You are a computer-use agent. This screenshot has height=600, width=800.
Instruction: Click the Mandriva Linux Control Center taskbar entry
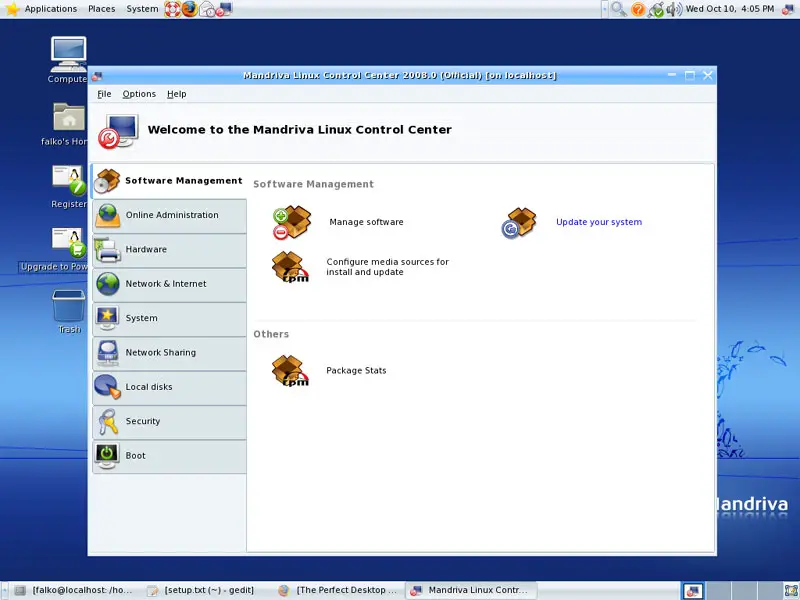[x=471, y=590]
